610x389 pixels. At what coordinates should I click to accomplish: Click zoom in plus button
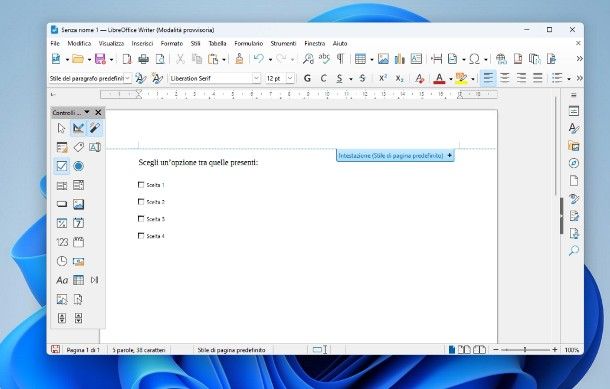555,350
